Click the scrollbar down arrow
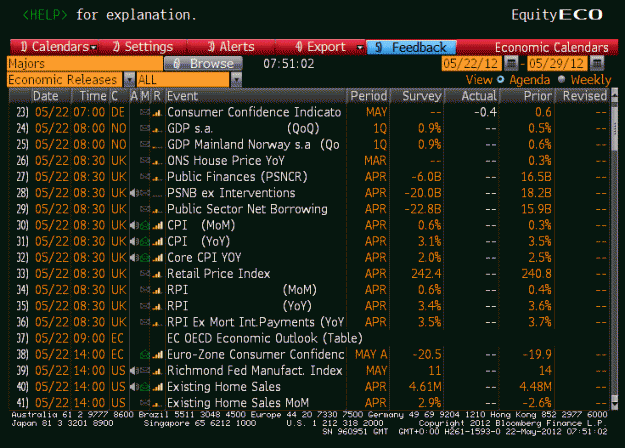This screenshot has height=448, width=625. pos(614,405)
